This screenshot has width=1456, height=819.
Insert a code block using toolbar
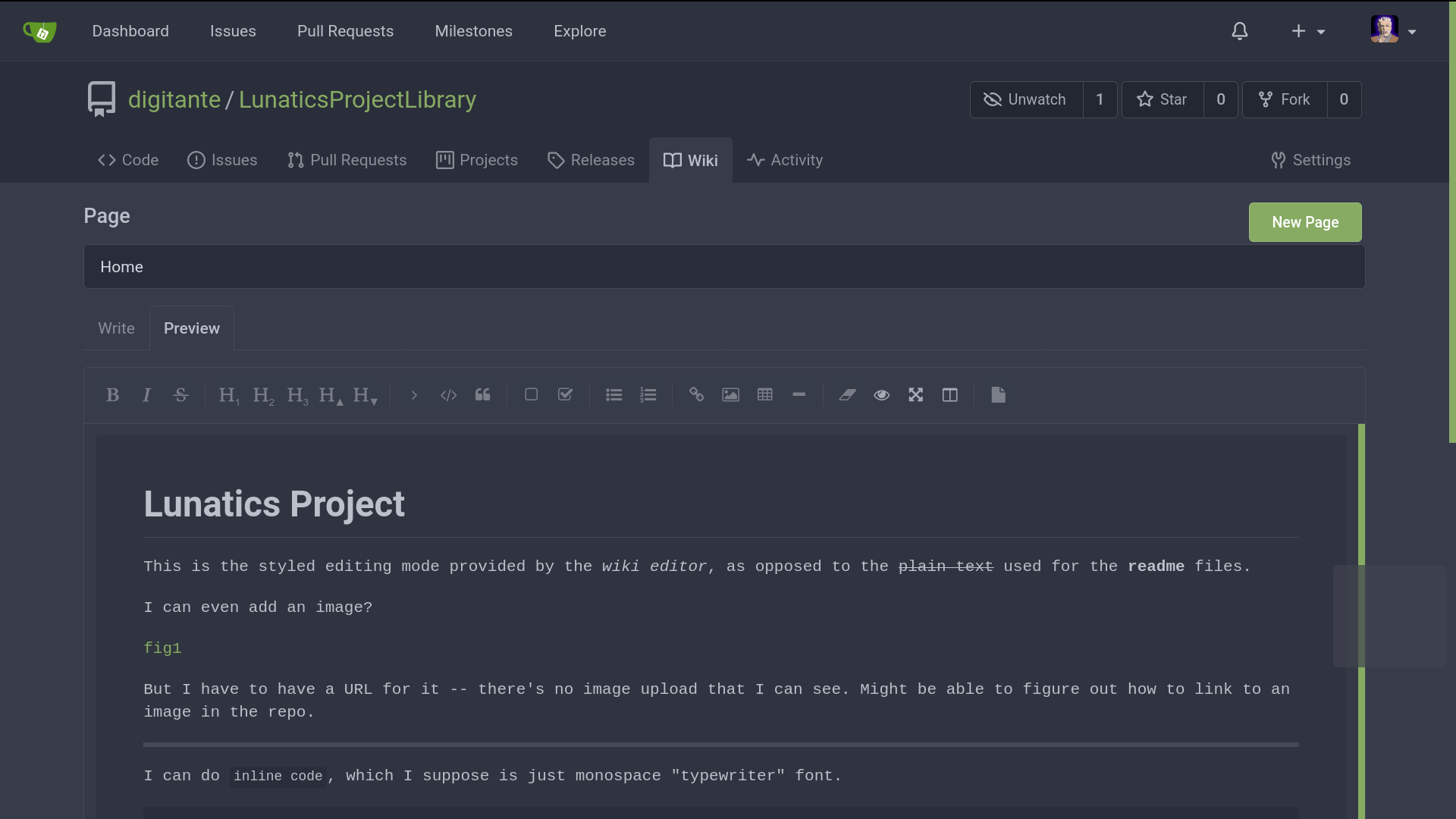point(448,395)
